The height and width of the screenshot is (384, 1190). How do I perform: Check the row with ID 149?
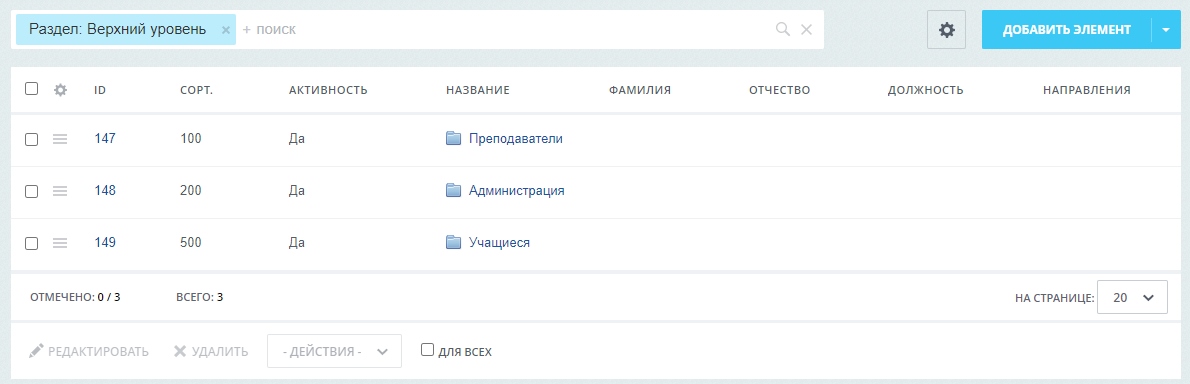(x=31, y=244)
